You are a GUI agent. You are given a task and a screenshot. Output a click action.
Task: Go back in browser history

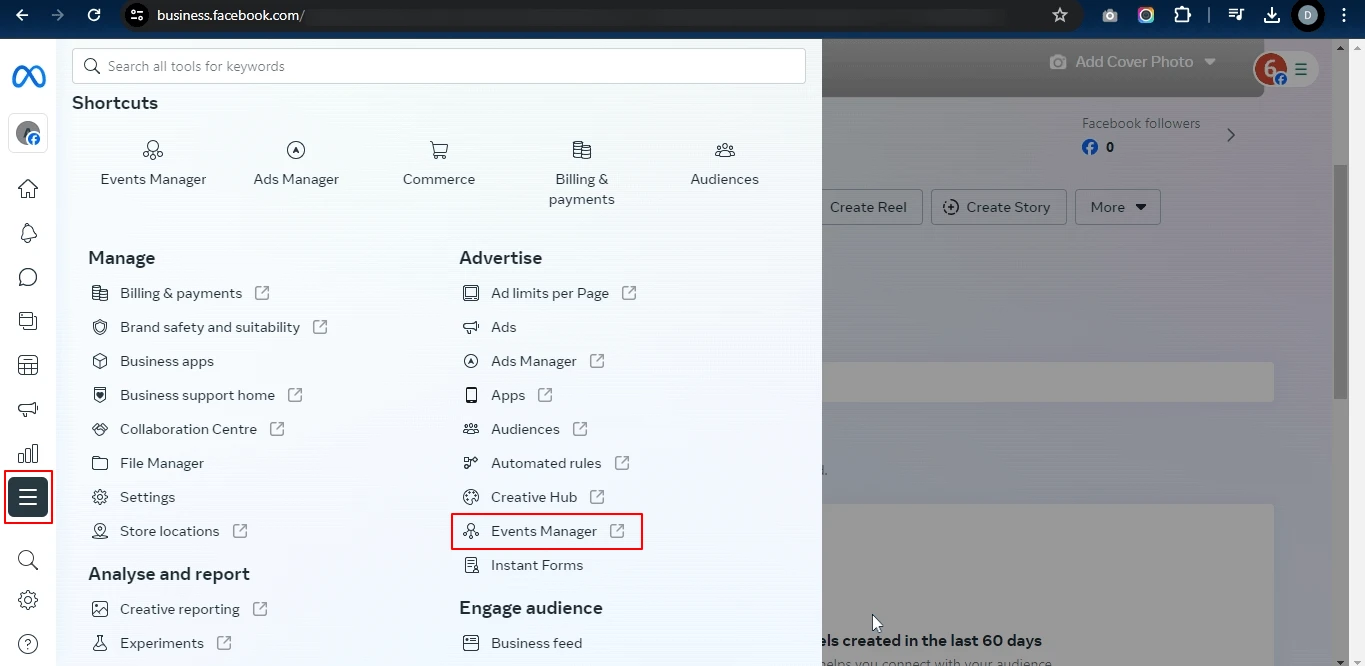point(22,15)
